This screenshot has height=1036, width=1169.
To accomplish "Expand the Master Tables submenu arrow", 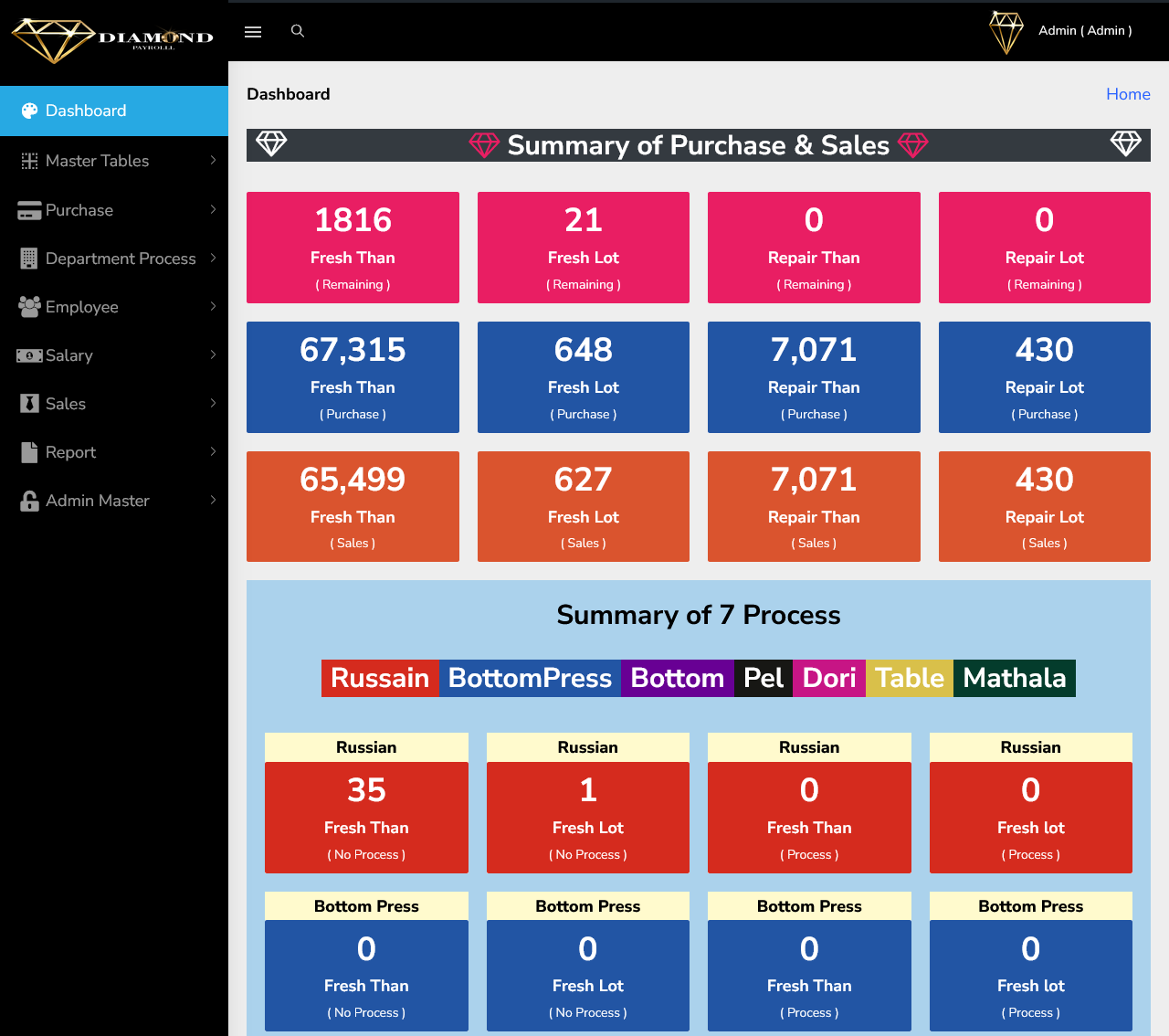I will [213, 161].
